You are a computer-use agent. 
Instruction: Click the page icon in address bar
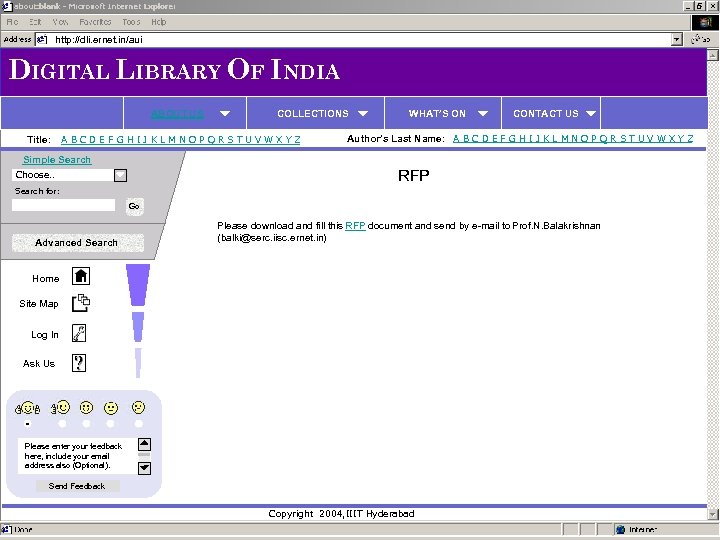coord(42,39)
